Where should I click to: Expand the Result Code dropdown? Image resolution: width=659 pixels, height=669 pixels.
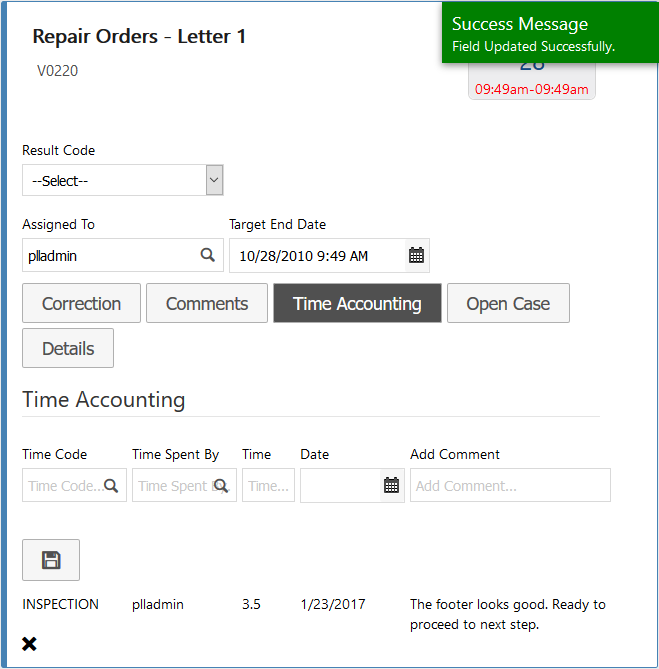point(213,181)
